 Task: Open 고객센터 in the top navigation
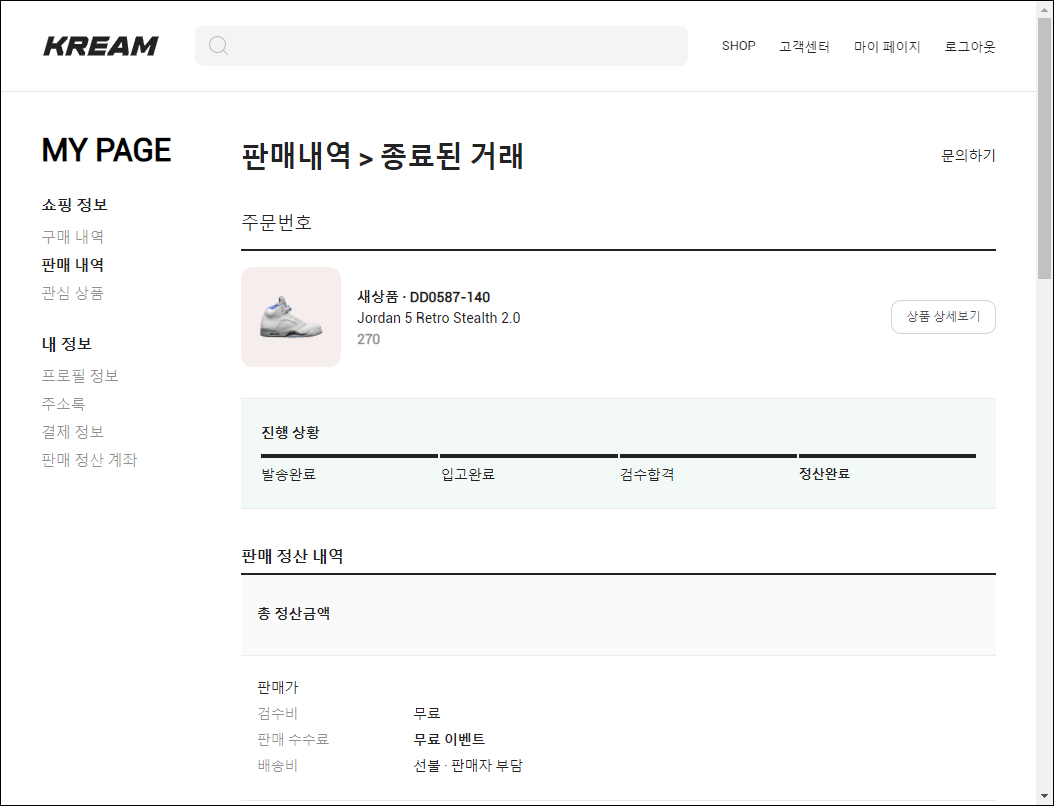pos(804,46)
